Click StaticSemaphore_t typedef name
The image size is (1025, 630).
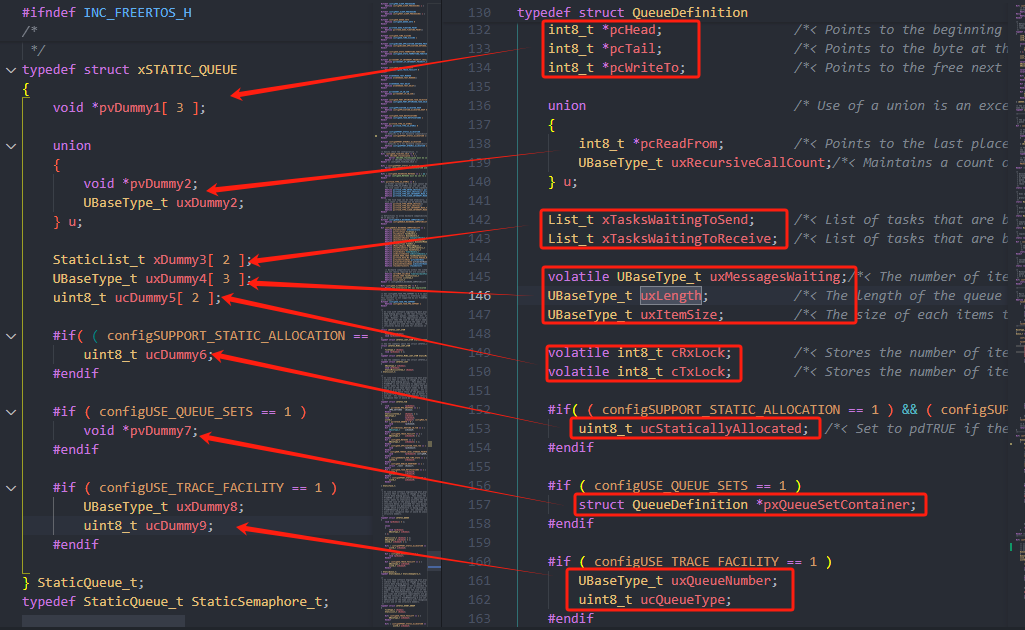(x=256, y=602)
